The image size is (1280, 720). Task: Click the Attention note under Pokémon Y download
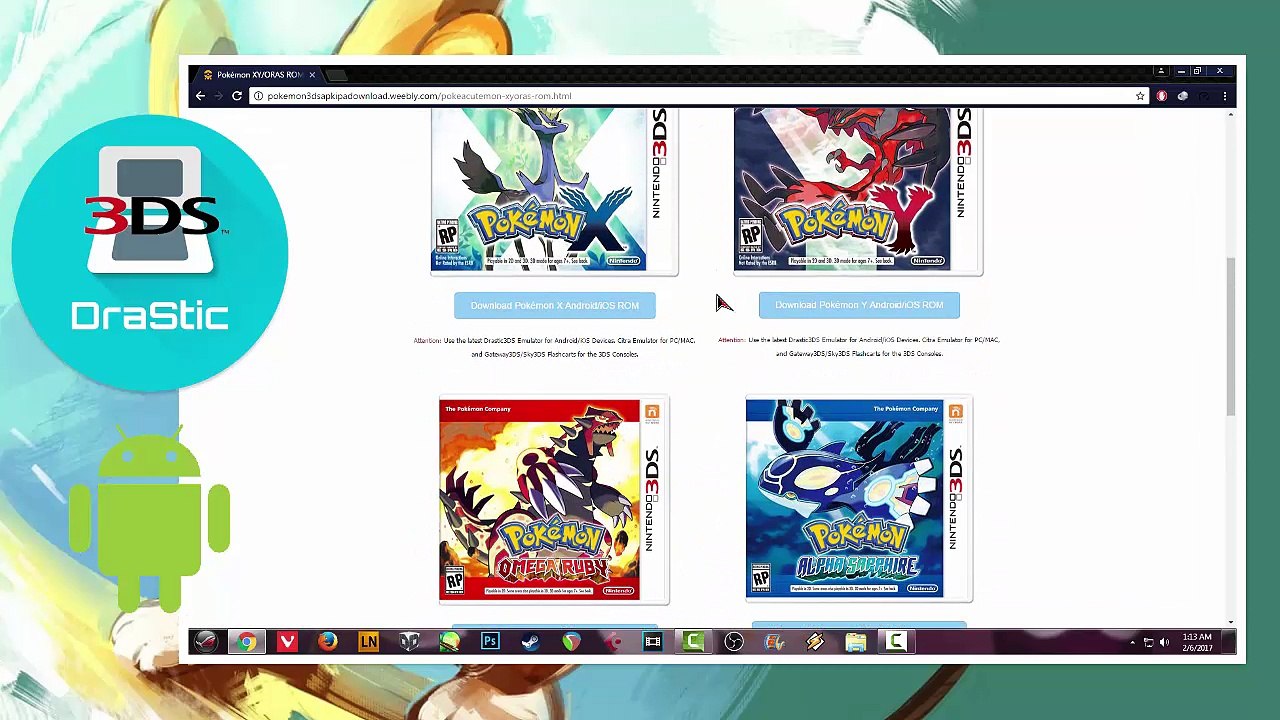pyautogui.click(x=859, y=347)
